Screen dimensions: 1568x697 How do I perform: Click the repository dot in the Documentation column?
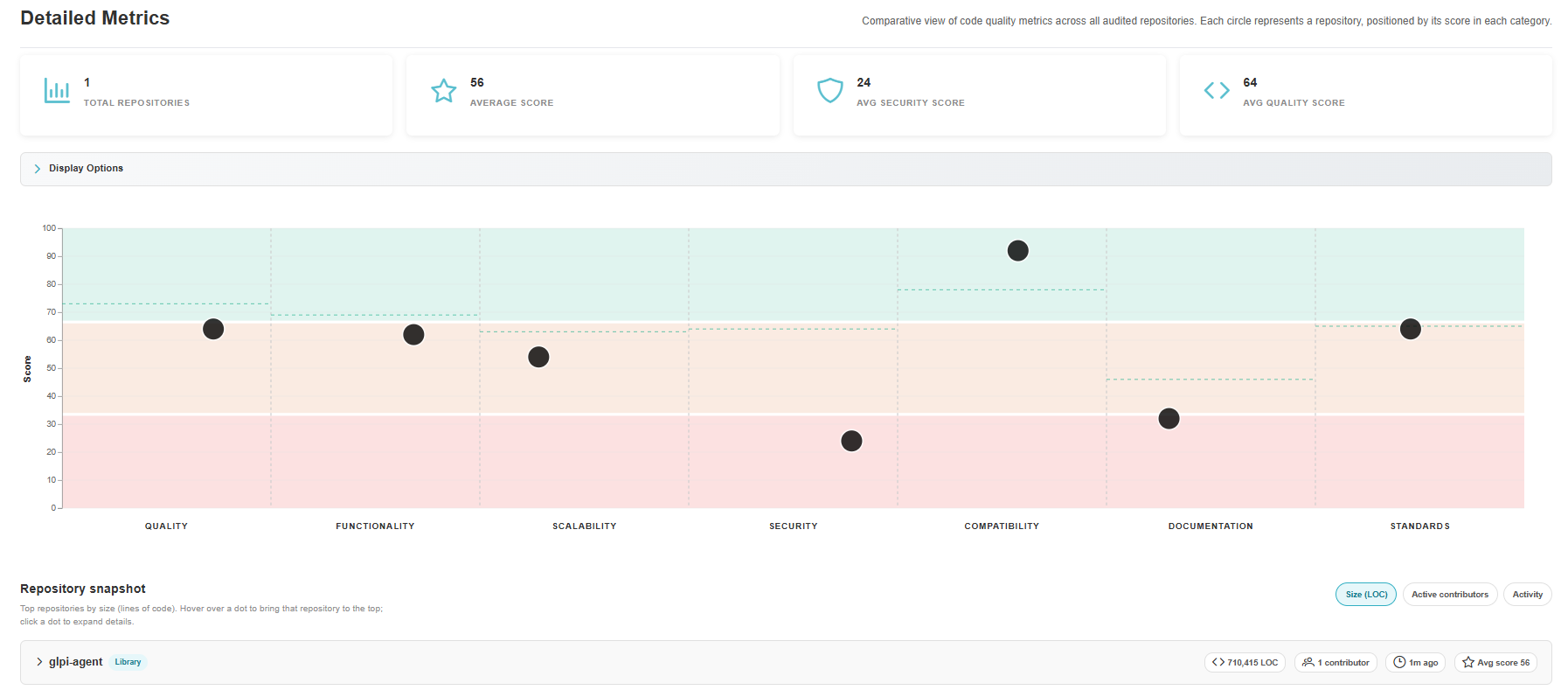coord(1169,419)
